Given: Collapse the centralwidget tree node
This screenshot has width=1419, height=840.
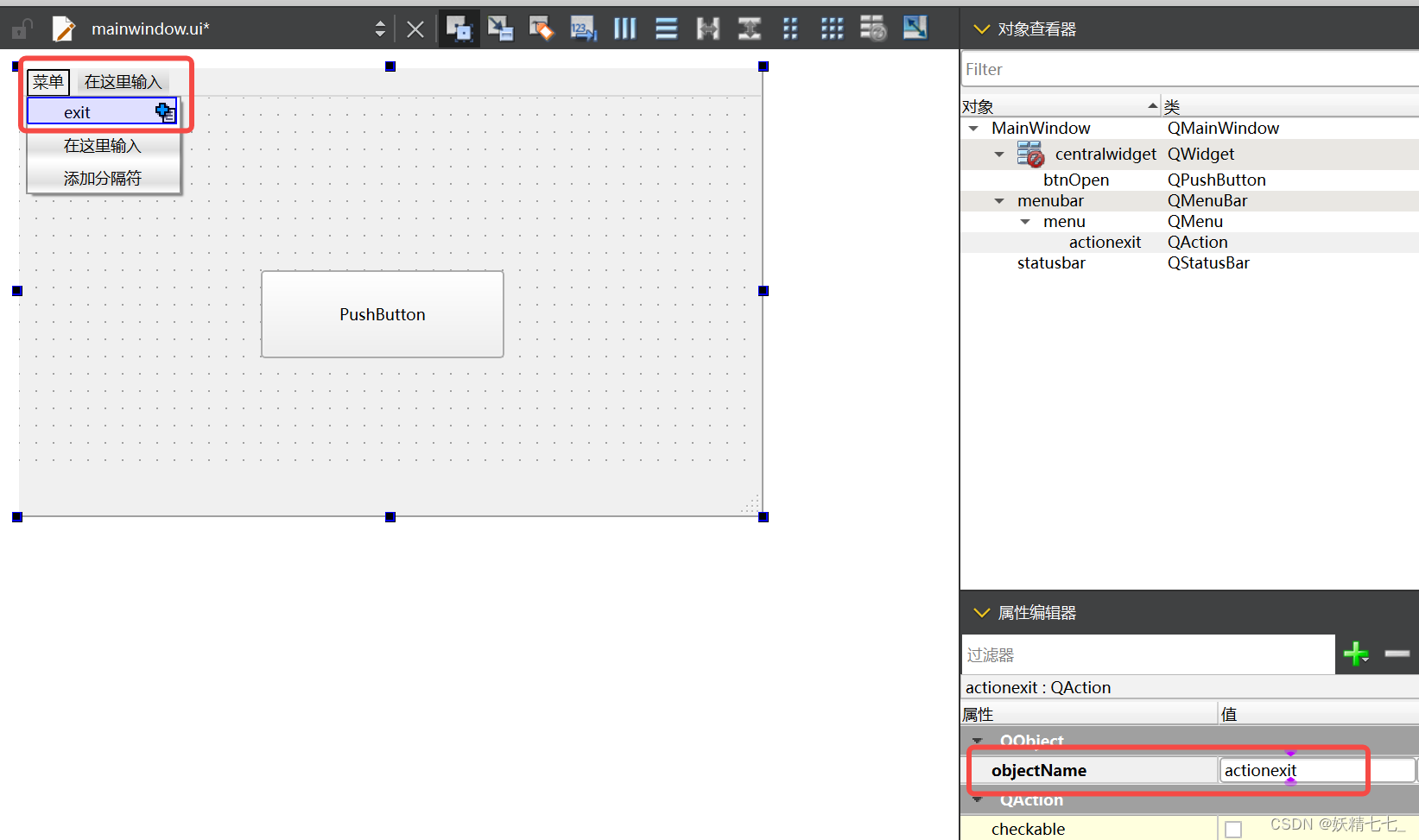Looking at the screenshot, I should point(999,155).
